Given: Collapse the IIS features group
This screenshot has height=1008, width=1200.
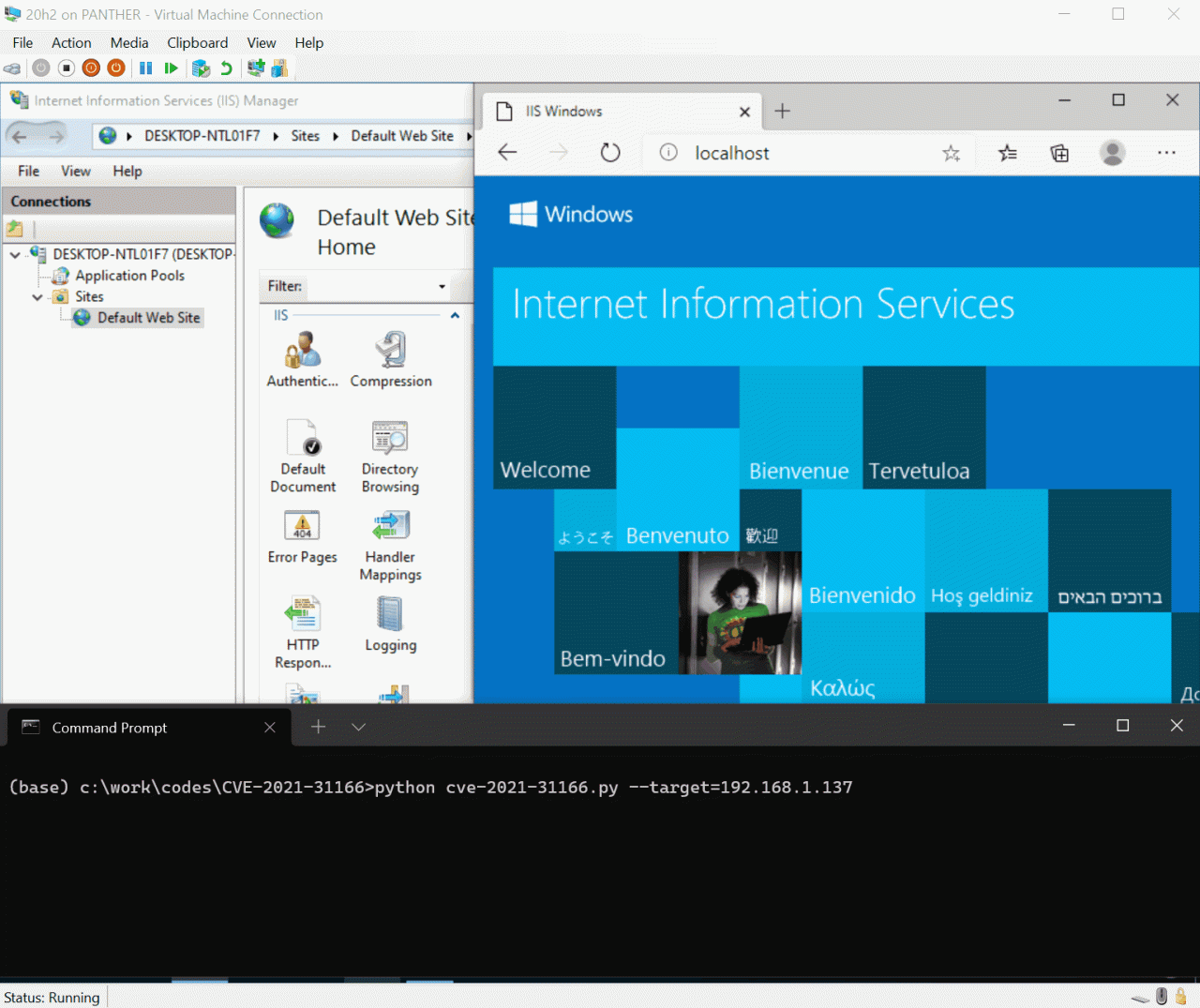Looking at the screenshot, I should click(455, 316).
